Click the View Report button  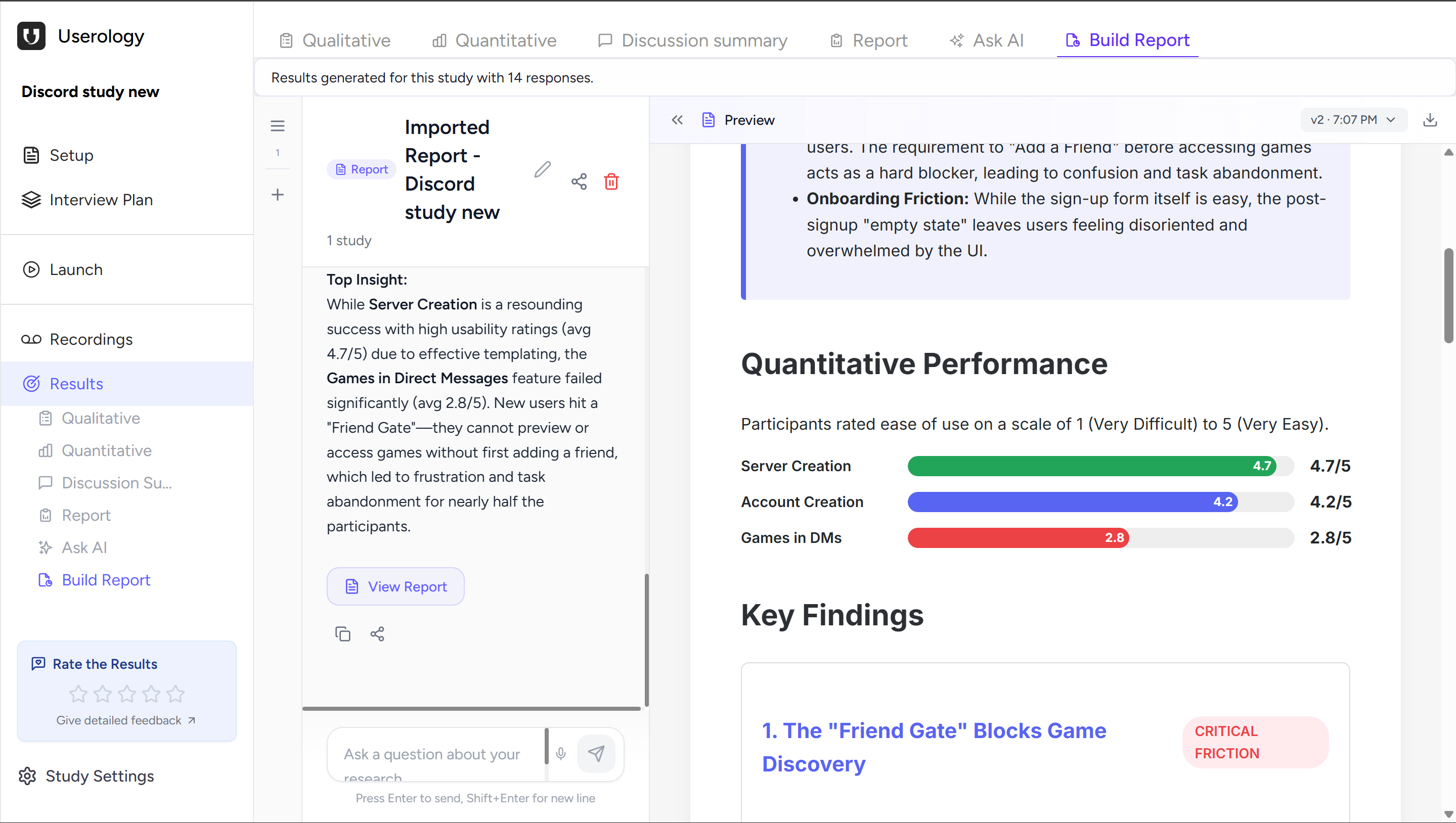(395, 586)
